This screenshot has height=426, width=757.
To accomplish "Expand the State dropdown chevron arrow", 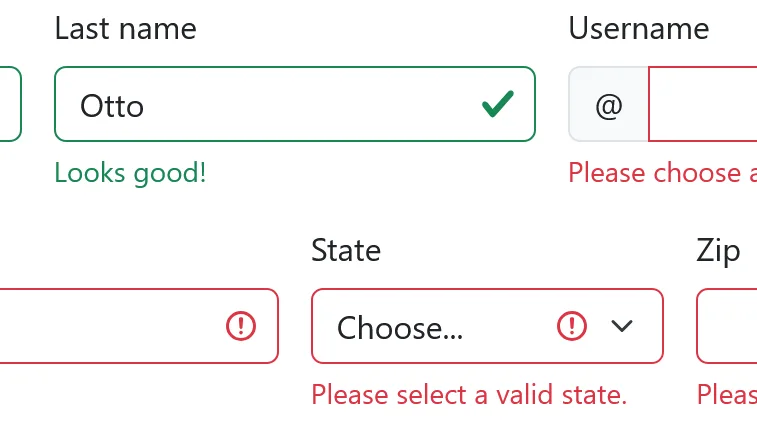I will [622, 326].
